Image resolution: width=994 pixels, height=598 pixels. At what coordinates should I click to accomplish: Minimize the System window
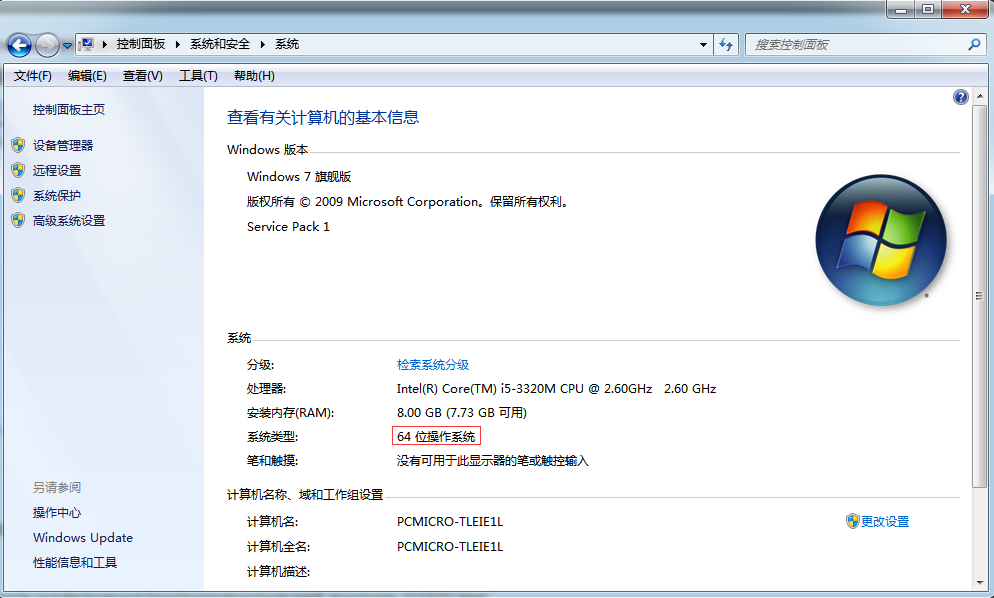click(900, 9)
